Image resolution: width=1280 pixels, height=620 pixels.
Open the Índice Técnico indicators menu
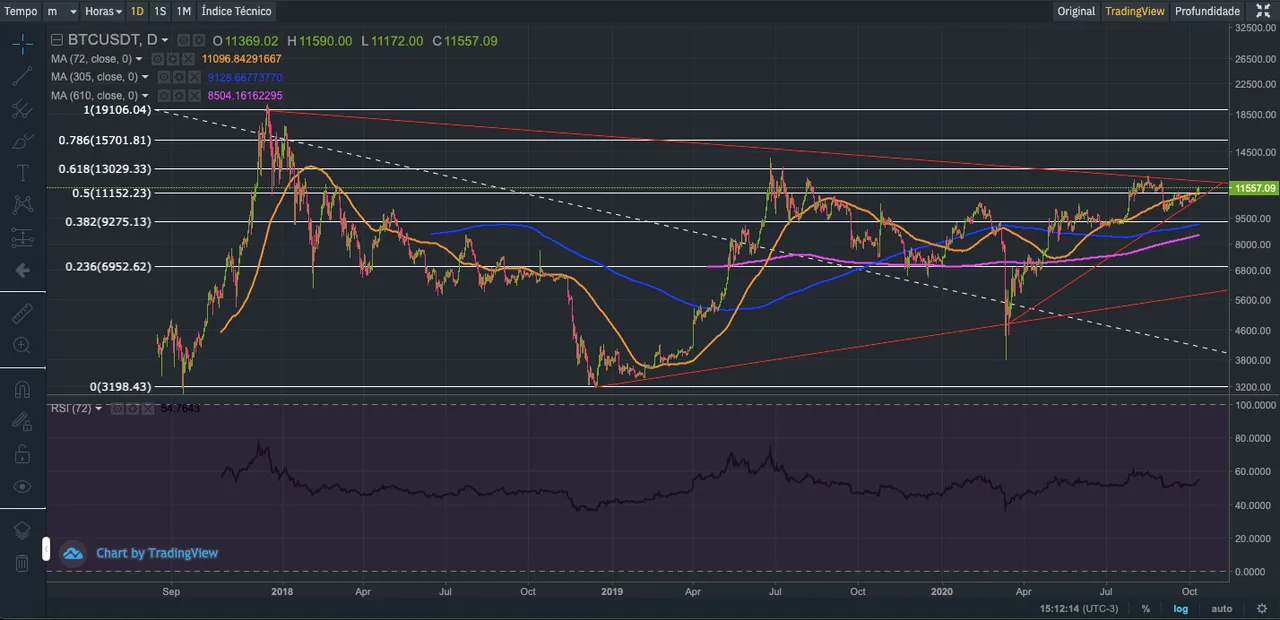[236, 11]
